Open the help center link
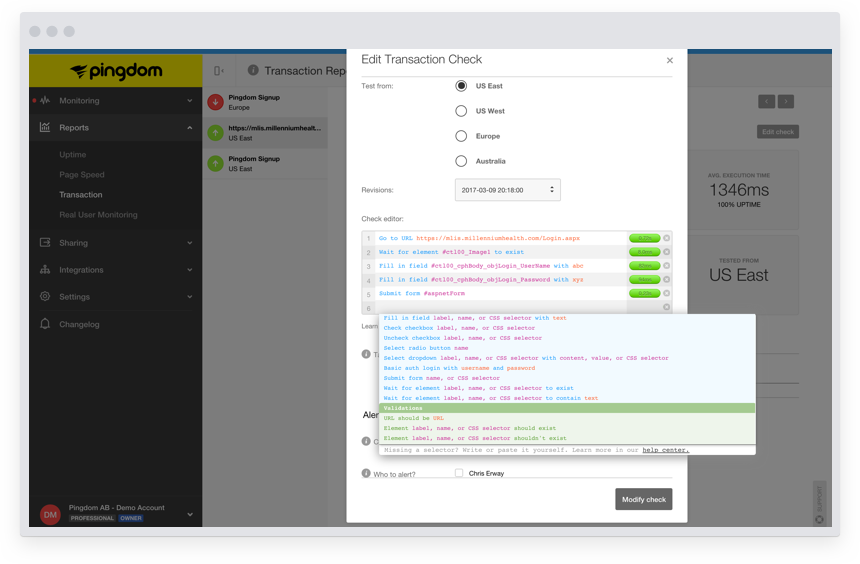 [666, 450]
